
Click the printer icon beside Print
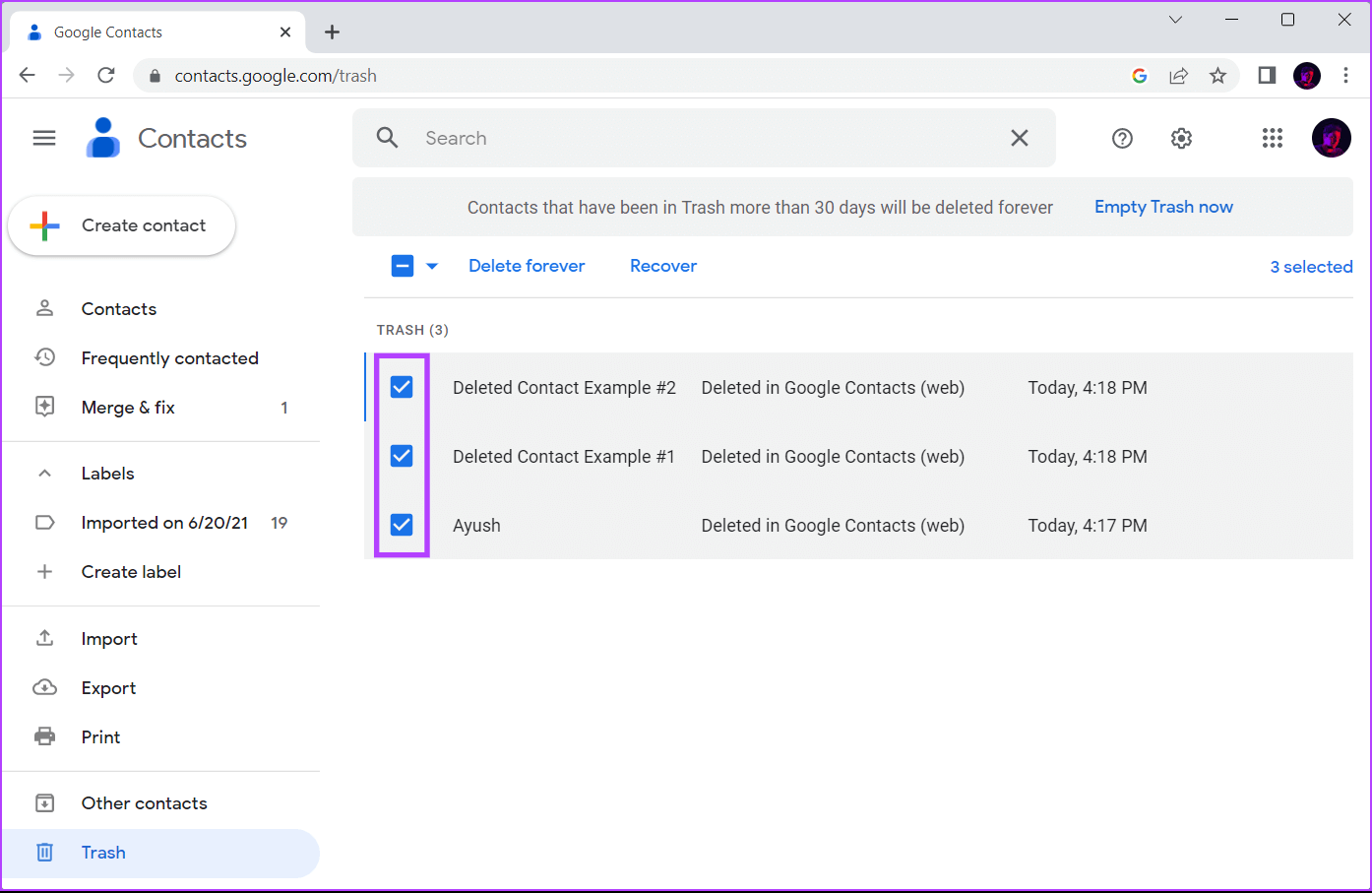[44, 736]
